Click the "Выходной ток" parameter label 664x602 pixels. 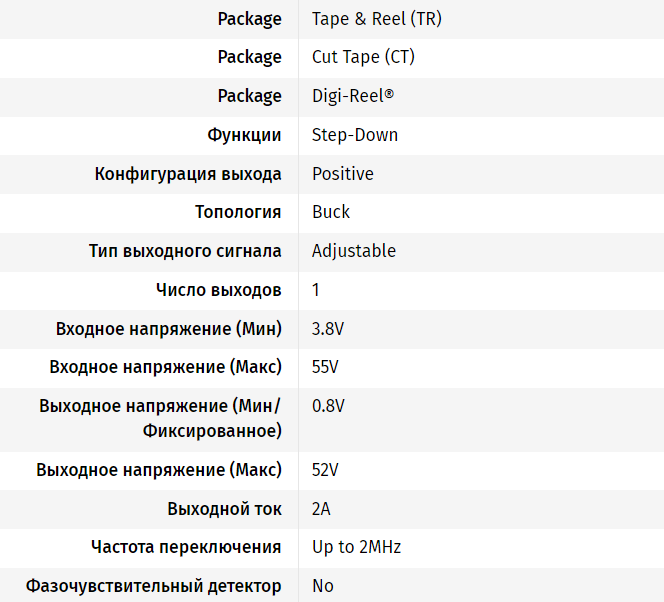224,509
